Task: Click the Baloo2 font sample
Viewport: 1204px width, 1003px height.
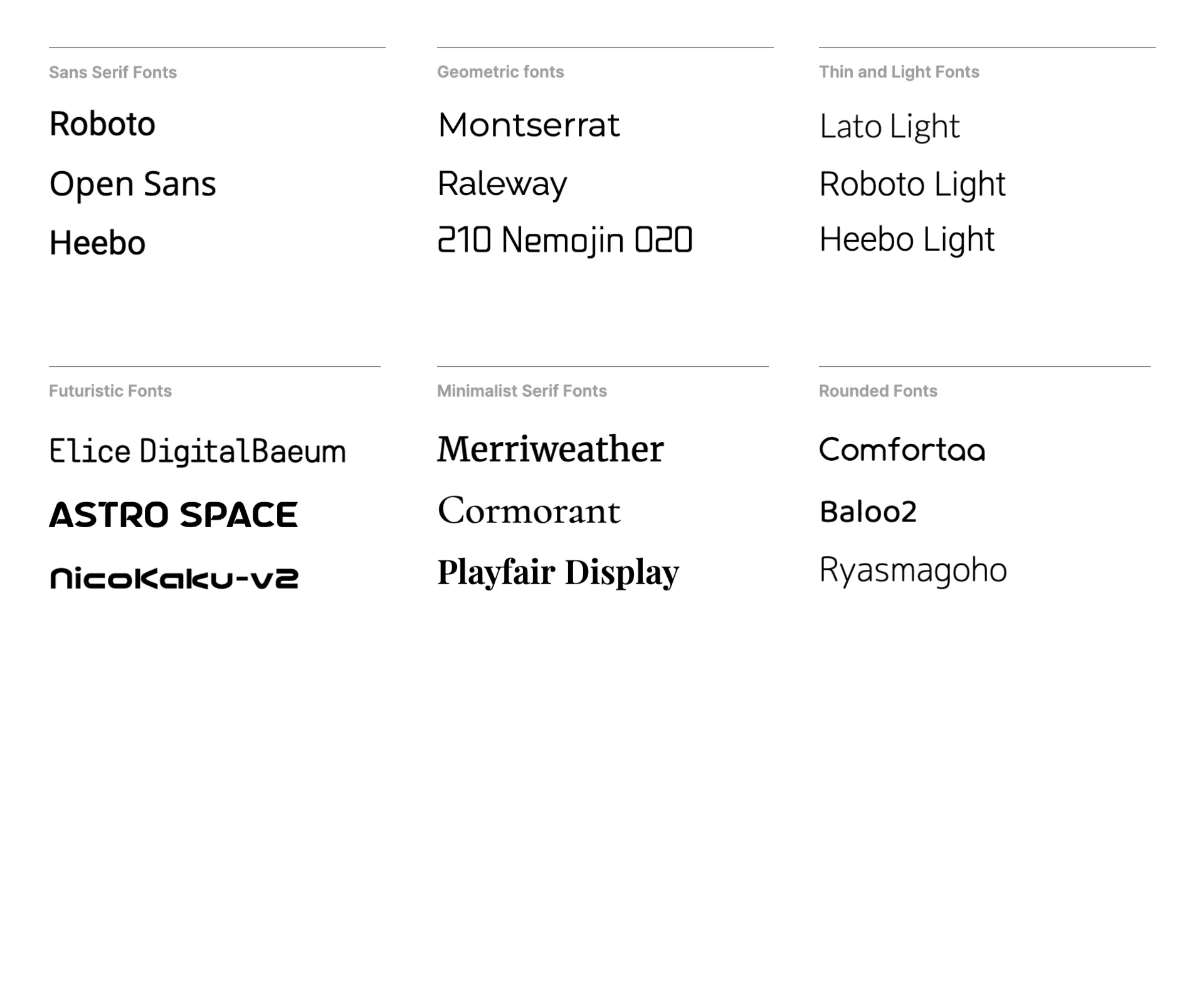Action: coord(868,512)
